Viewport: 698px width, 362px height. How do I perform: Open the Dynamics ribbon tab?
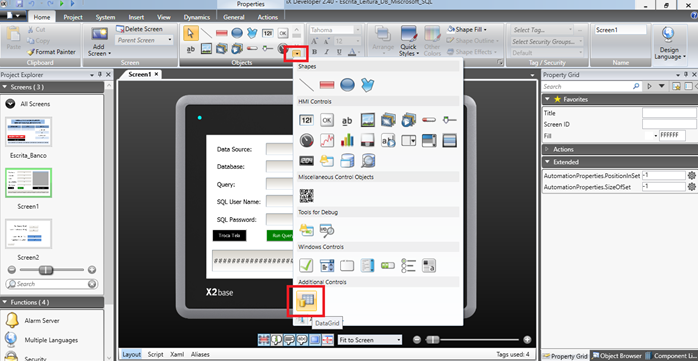coord(196,17)
